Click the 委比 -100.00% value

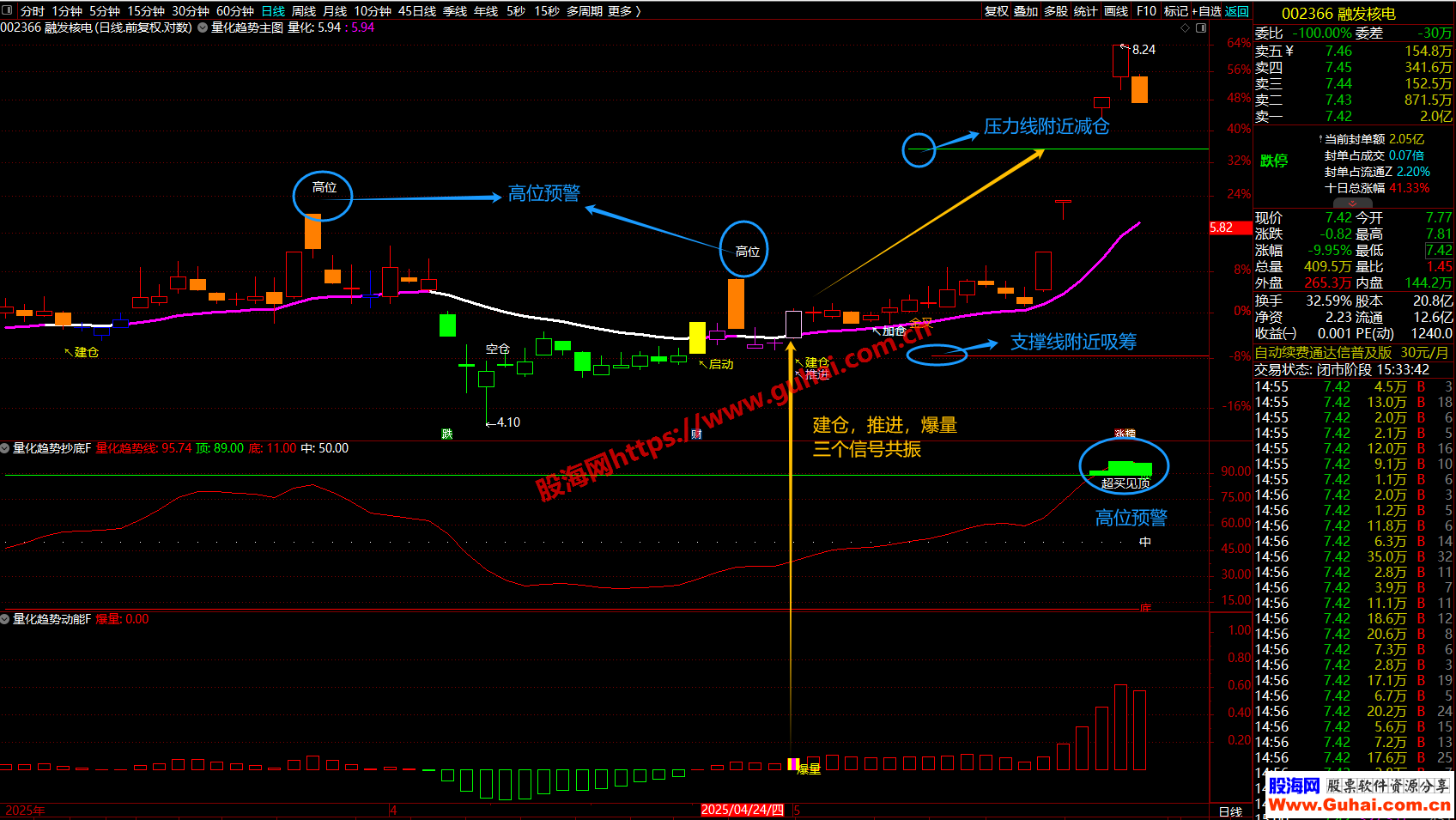pos(1322,33)
